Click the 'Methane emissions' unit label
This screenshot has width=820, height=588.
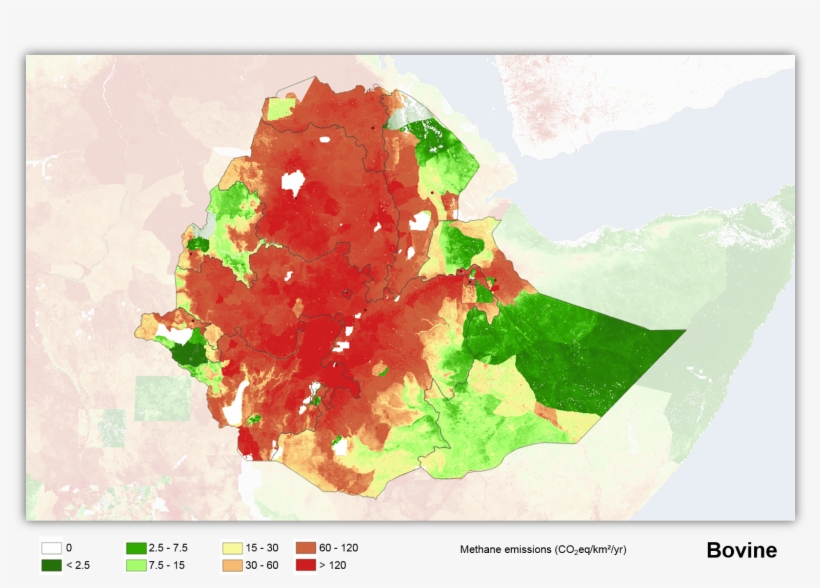(x=543, y=550)
